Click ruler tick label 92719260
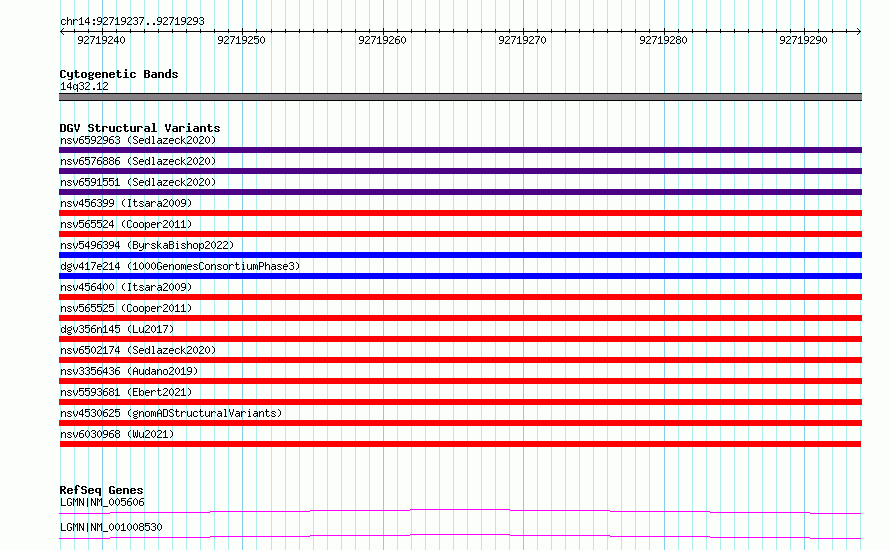The height and width of the screenshot is (550, 890). coord(382,40)
